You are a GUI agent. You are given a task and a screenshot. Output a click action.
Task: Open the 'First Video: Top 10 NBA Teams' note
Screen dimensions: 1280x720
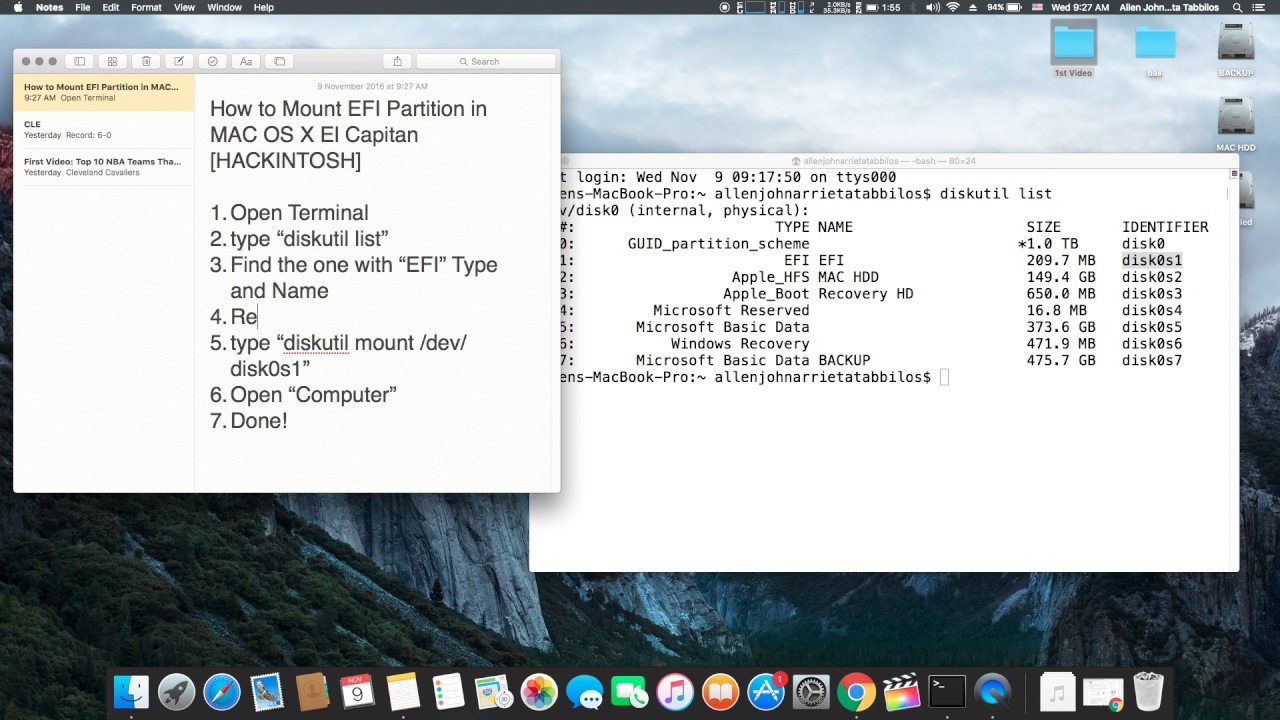point(104,167)
